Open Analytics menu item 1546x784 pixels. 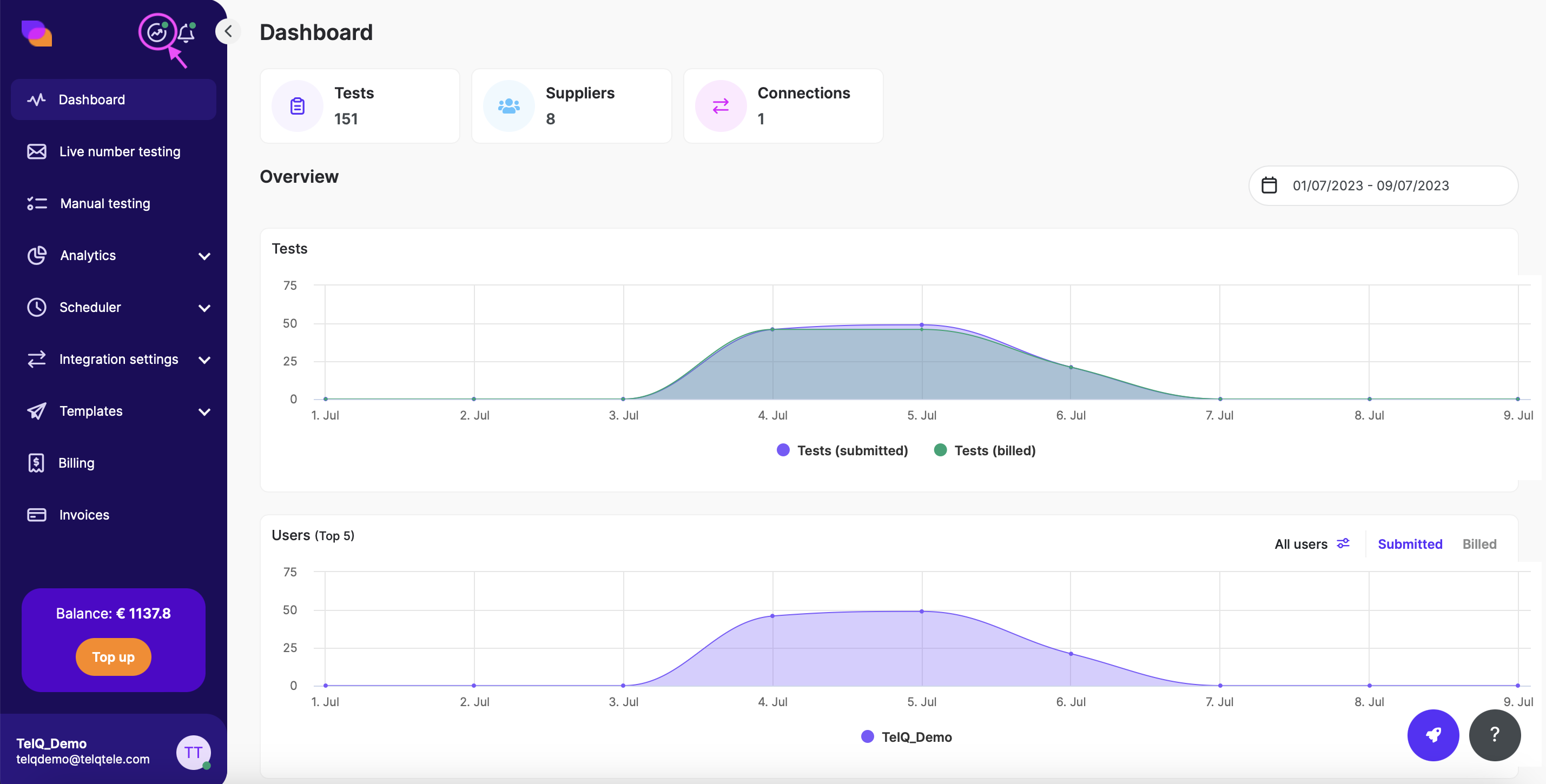point(114,256)
